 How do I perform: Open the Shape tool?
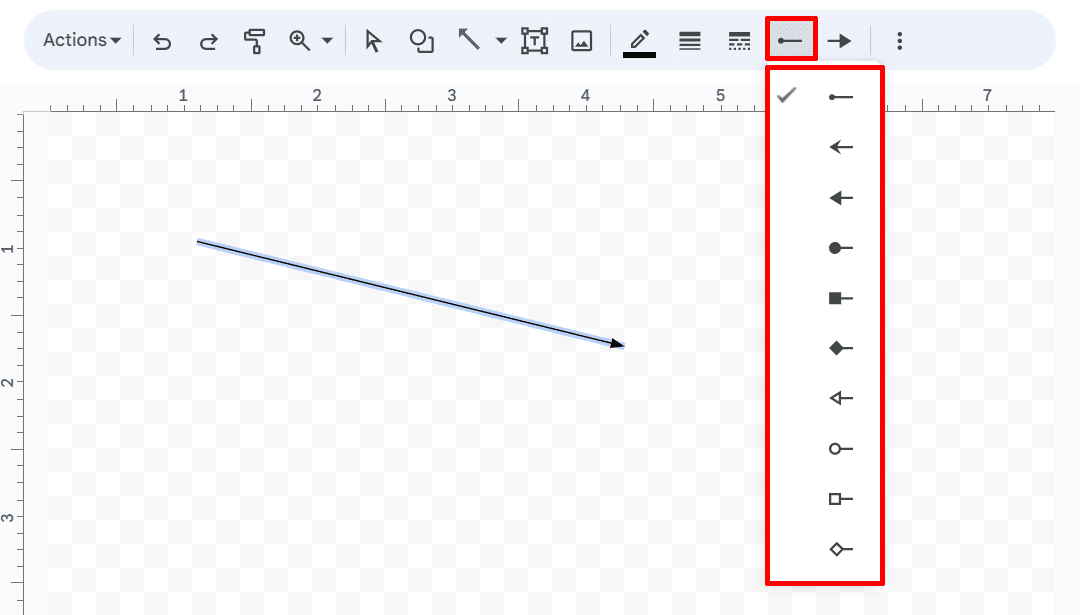click(421, 40)
